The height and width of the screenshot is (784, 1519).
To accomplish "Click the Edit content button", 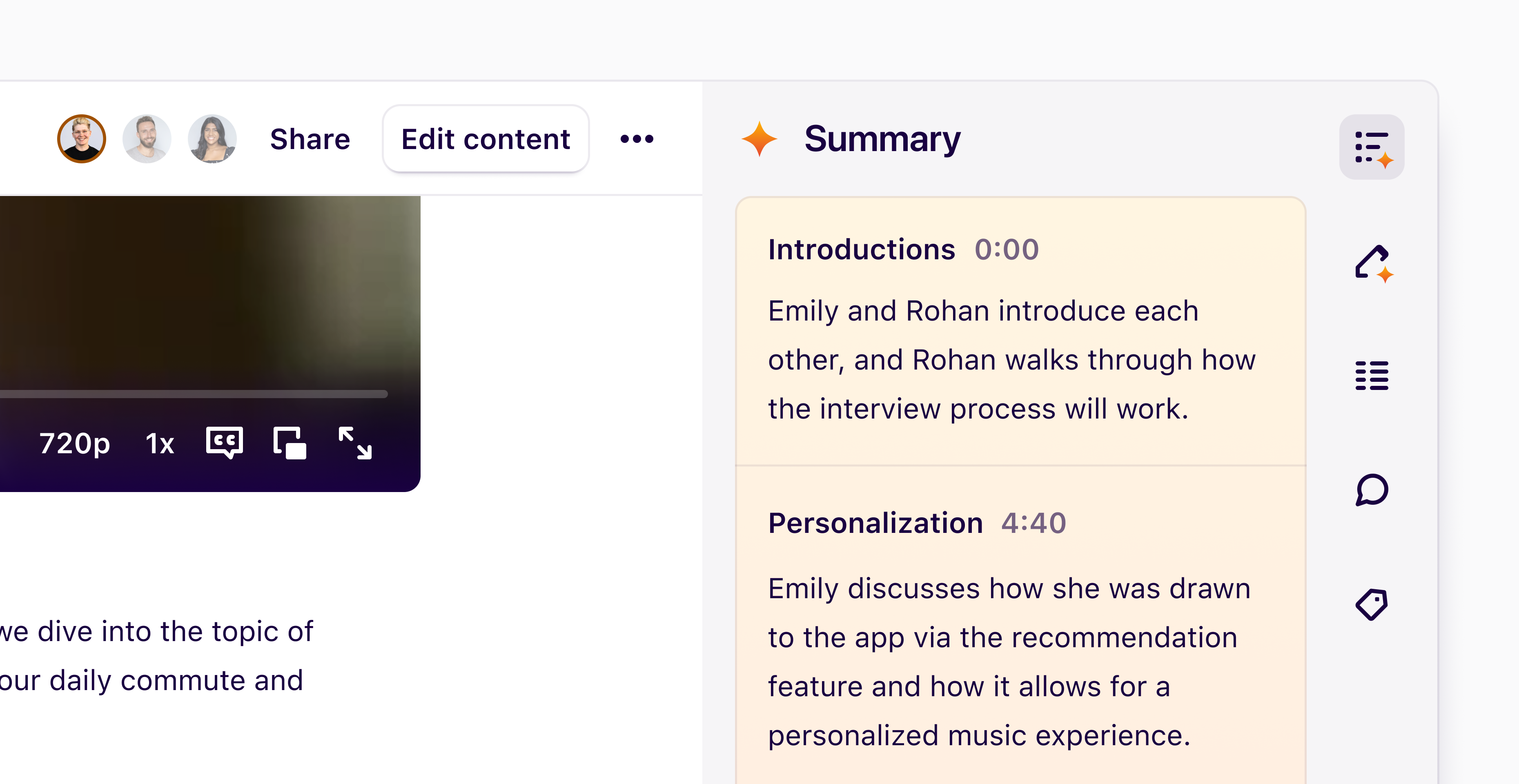I will 485,139.
